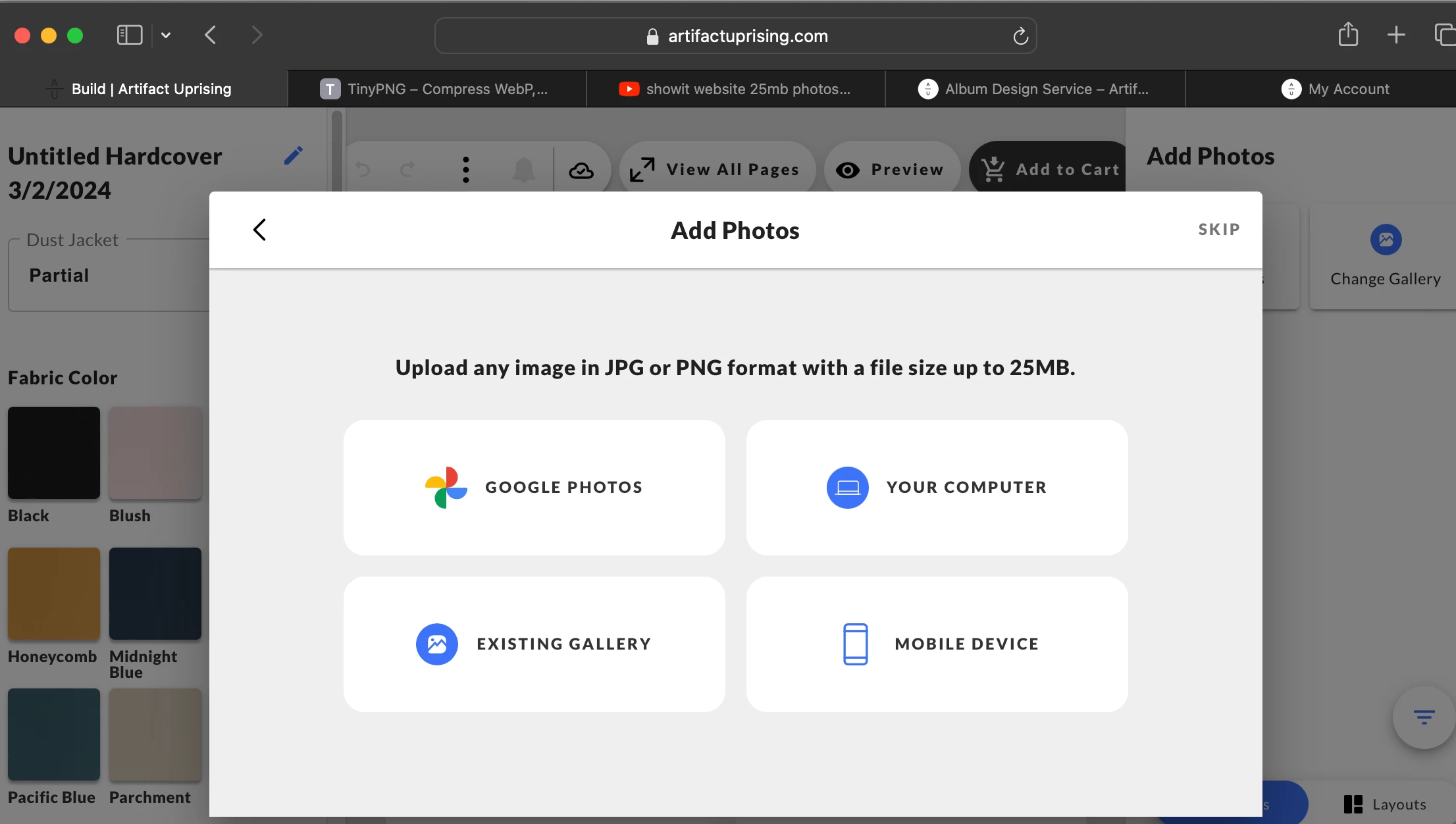Select Mobile Device upload option
This screenshot has height=824, width=1456.
pos(937,644)
